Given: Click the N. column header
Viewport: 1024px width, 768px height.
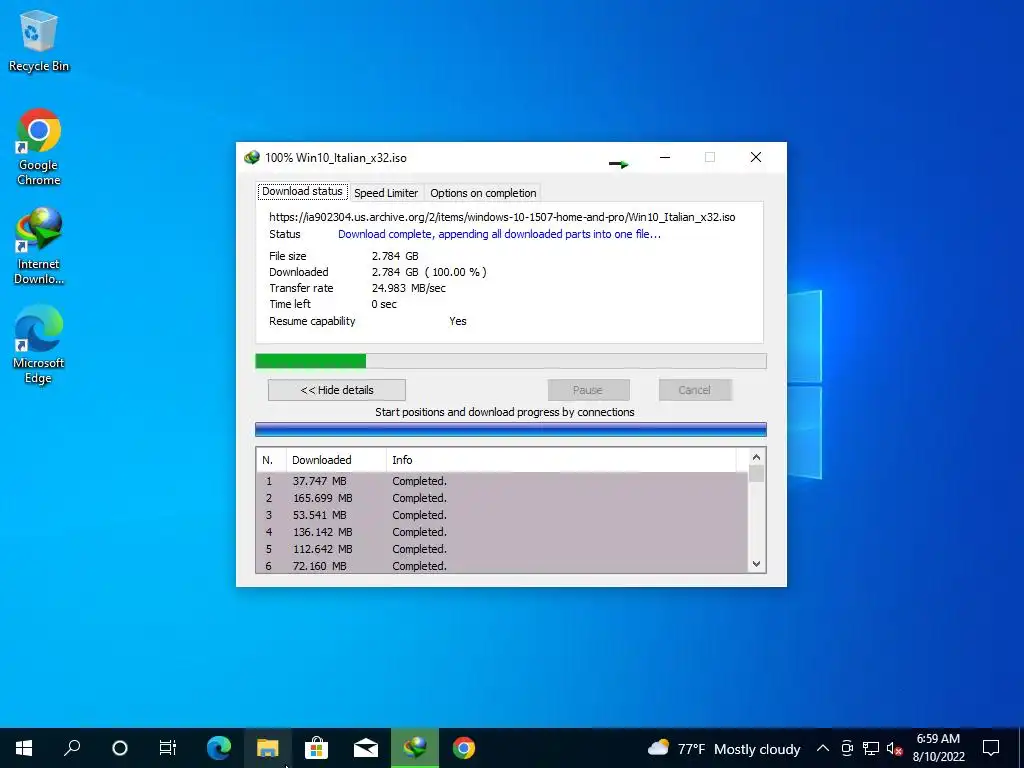Looking at the screenshot, I should click(x=271, y=460).
